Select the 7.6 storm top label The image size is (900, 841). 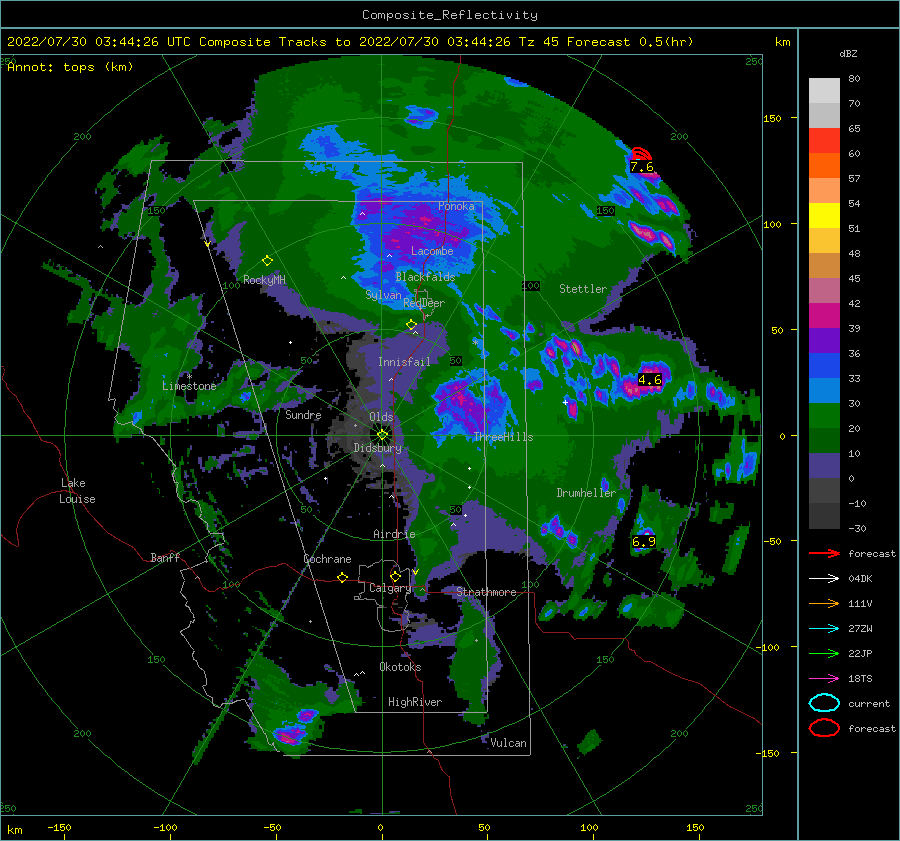(642, 167)
